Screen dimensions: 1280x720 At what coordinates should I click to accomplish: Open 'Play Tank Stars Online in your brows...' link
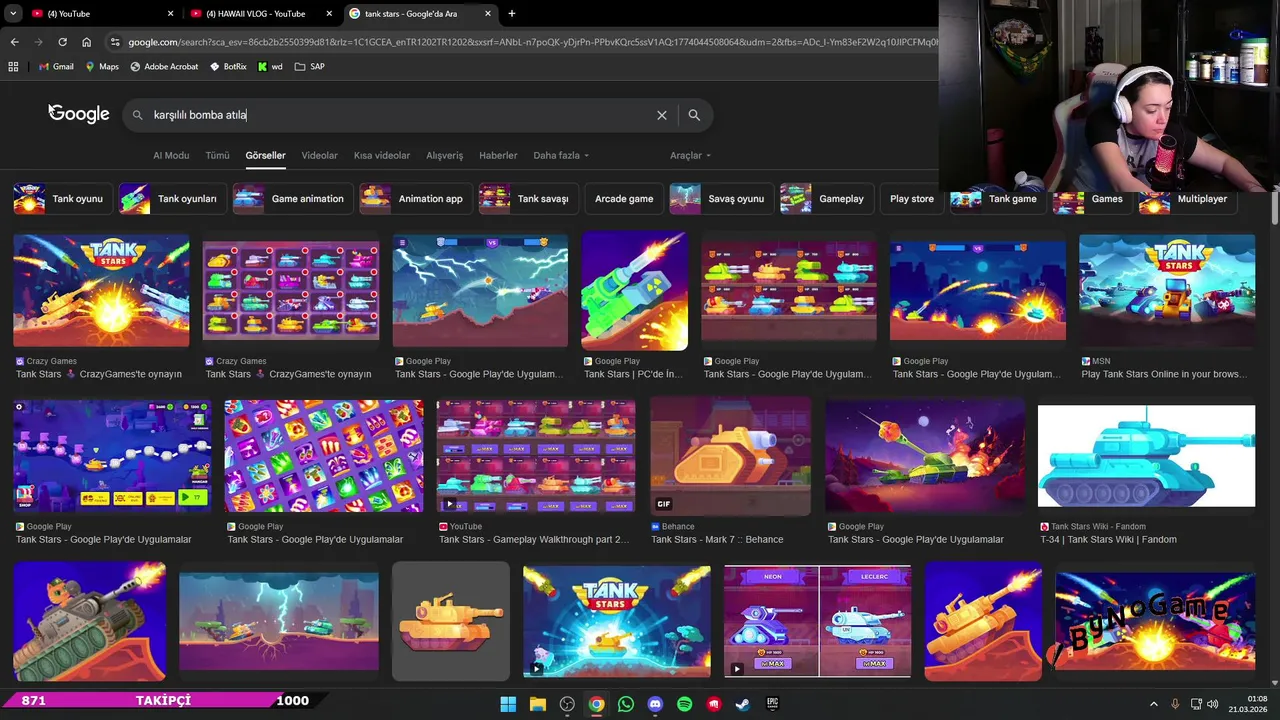[1164, 374]
